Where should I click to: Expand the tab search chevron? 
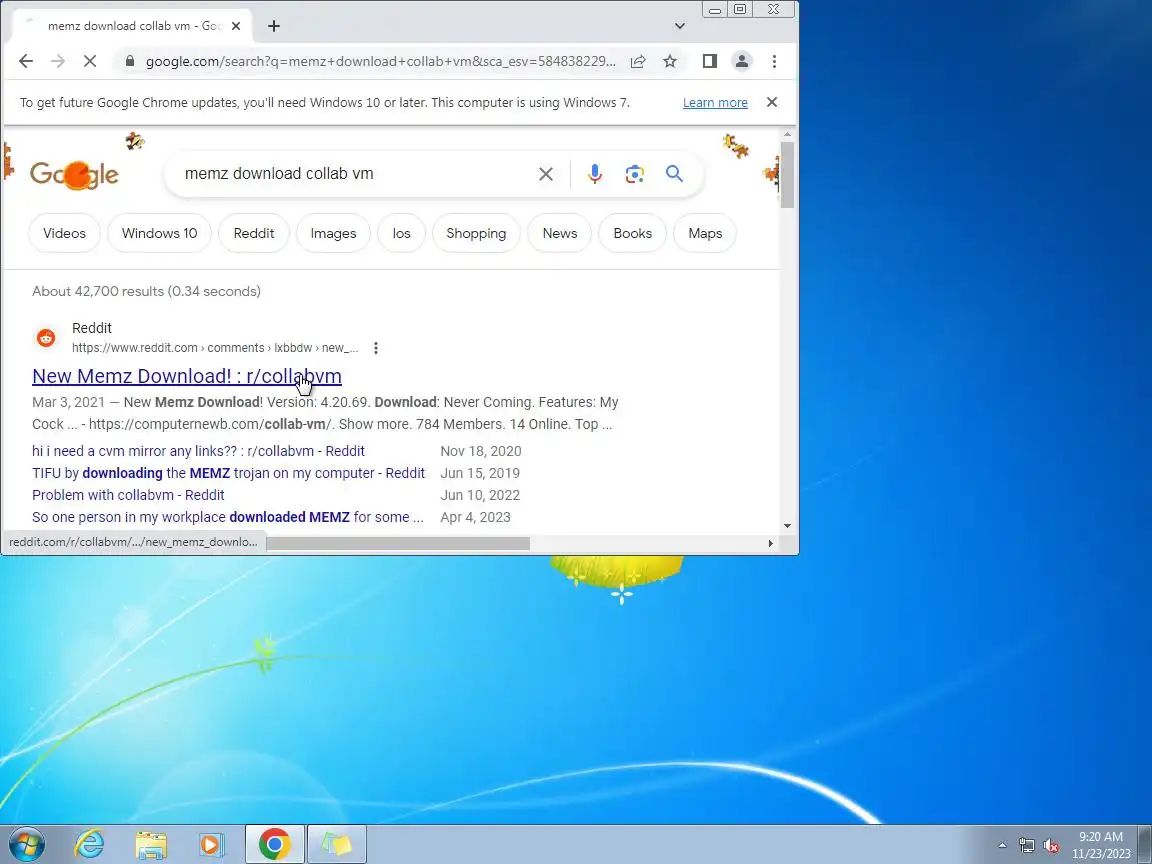[680, 26]
